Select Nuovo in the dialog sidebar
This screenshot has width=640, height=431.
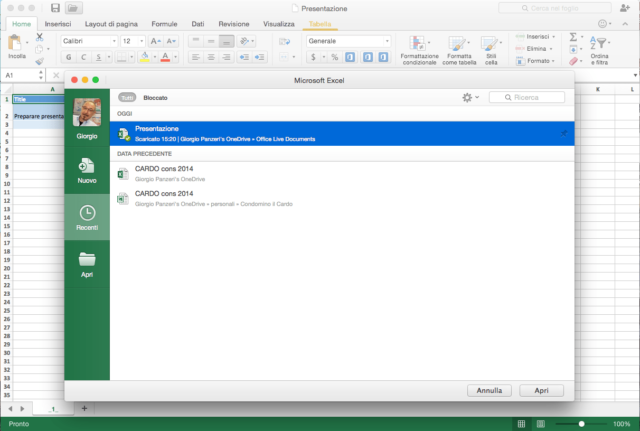click(x=87, y=170)
